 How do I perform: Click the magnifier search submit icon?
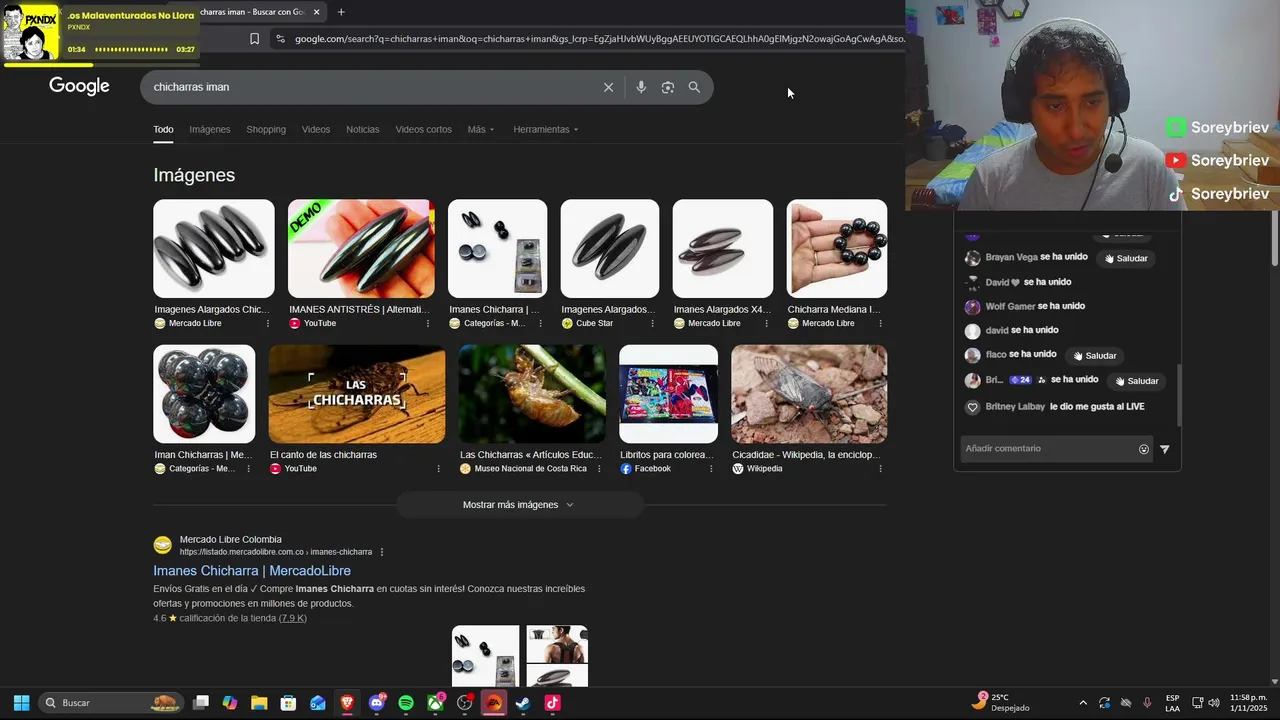[x=694, y=87]
